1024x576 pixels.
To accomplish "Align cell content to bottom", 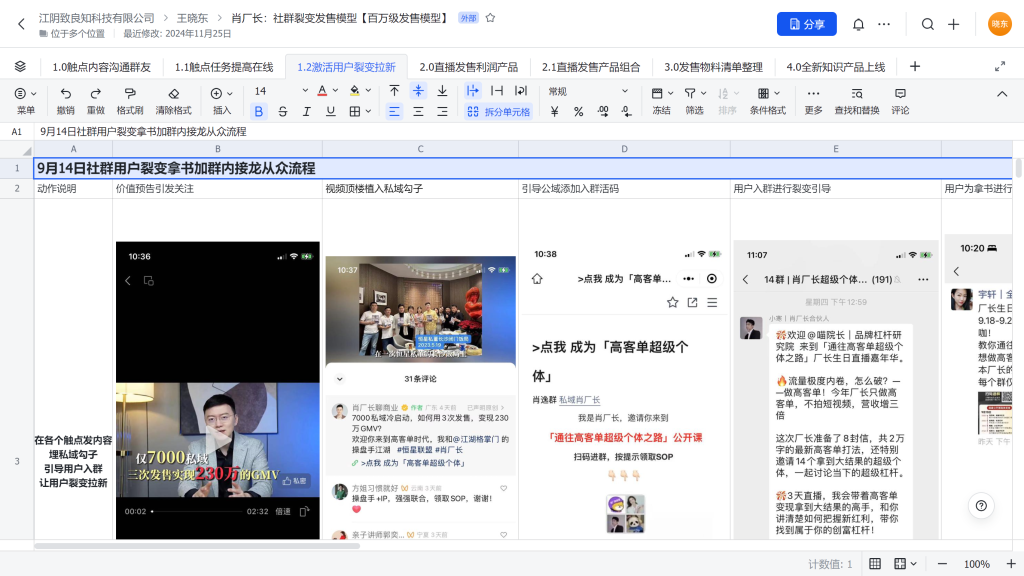I will 442,91.
